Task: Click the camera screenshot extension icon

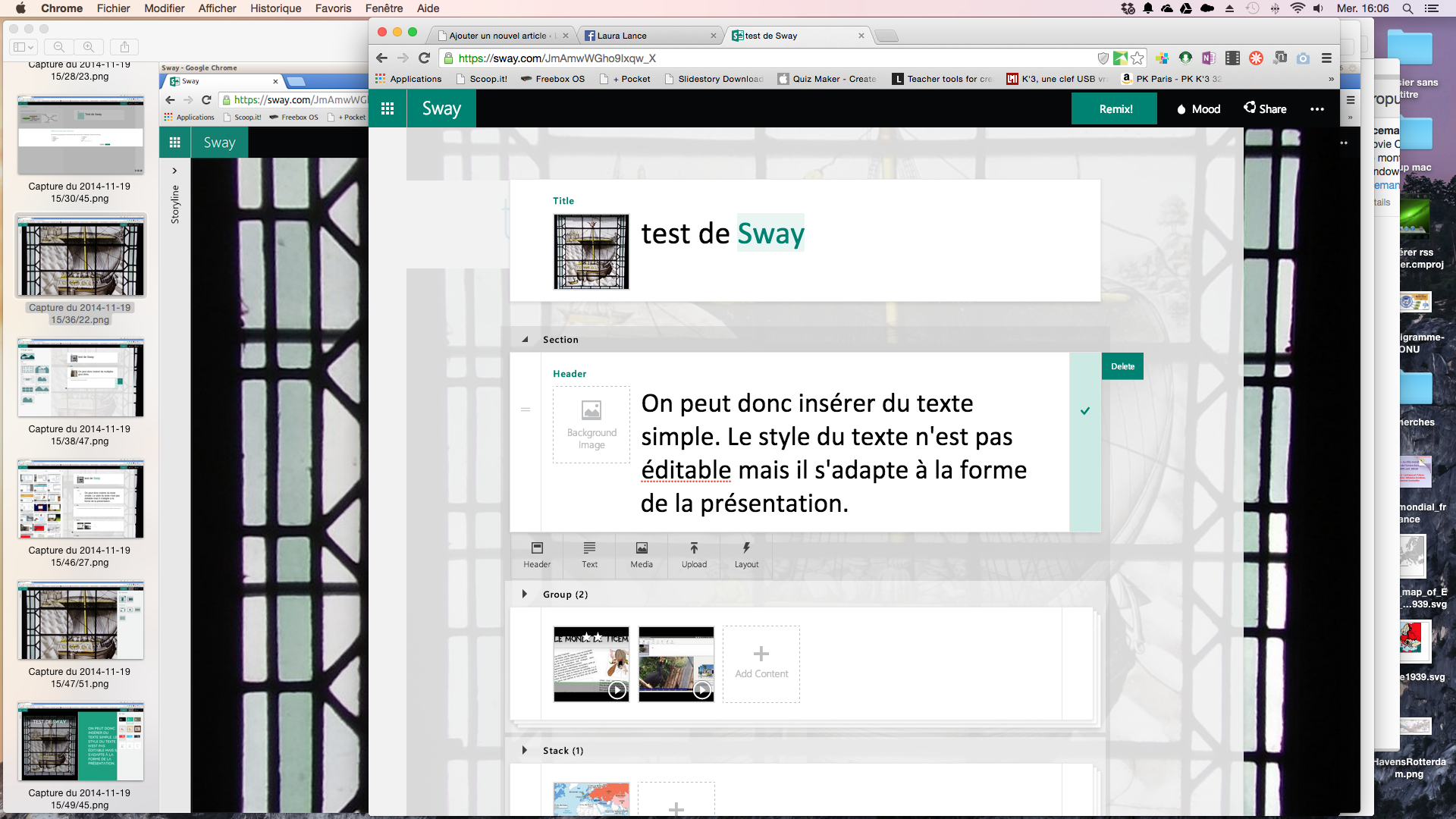Action: click(x=1303, y=58)
